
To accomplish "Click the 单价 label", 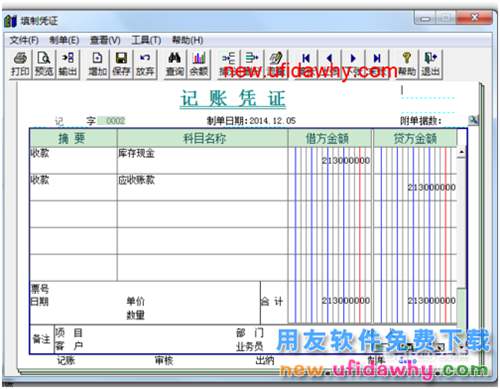I will [135, 301].
